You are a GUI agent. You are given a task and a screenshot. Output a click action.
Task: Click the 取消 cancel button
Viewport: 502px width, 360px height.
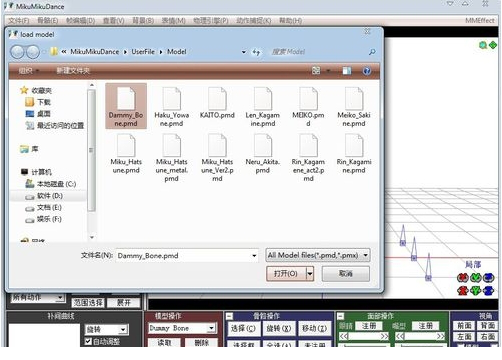click(x=346, y=274)
